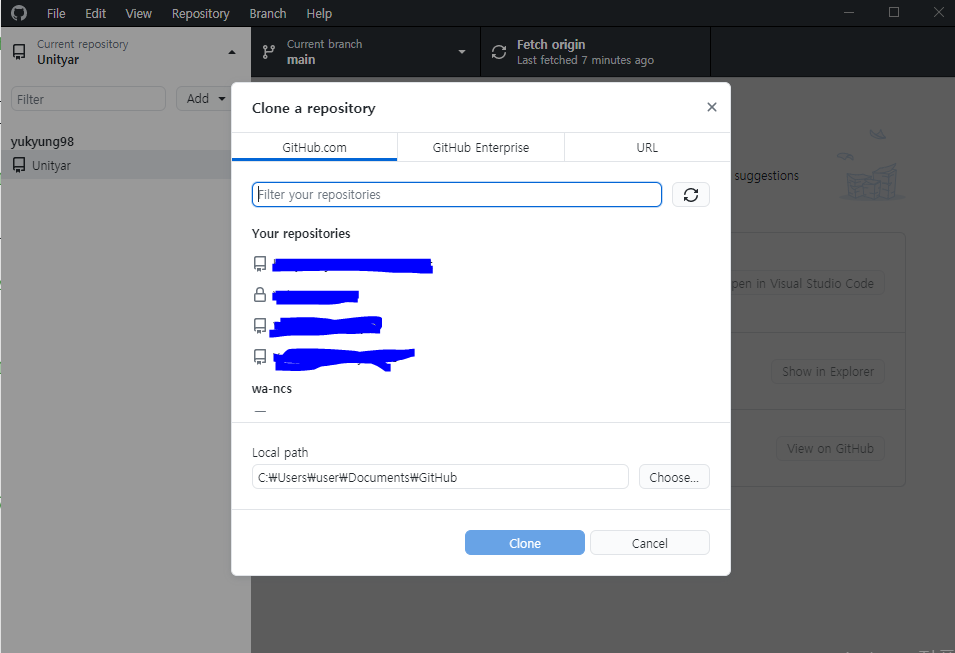Open the Help menu
The height and width of the screenshot is (653, 955).
(x=319, y=13)
